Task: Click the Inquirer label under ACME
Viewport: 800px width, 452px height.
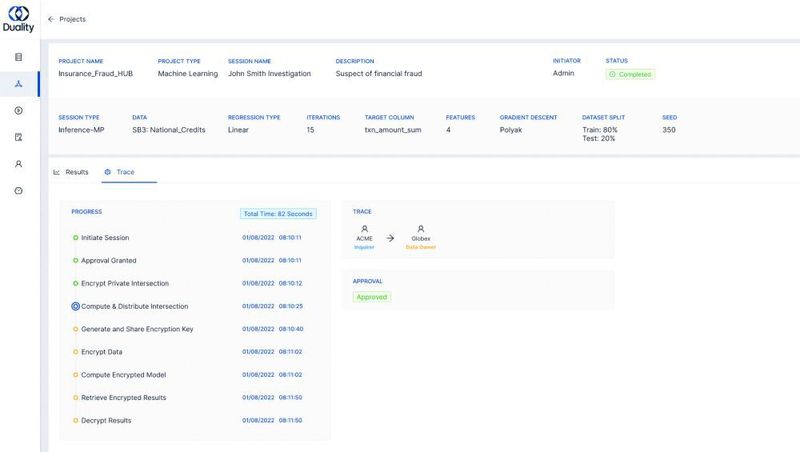Action: click(x=364, y=247)
